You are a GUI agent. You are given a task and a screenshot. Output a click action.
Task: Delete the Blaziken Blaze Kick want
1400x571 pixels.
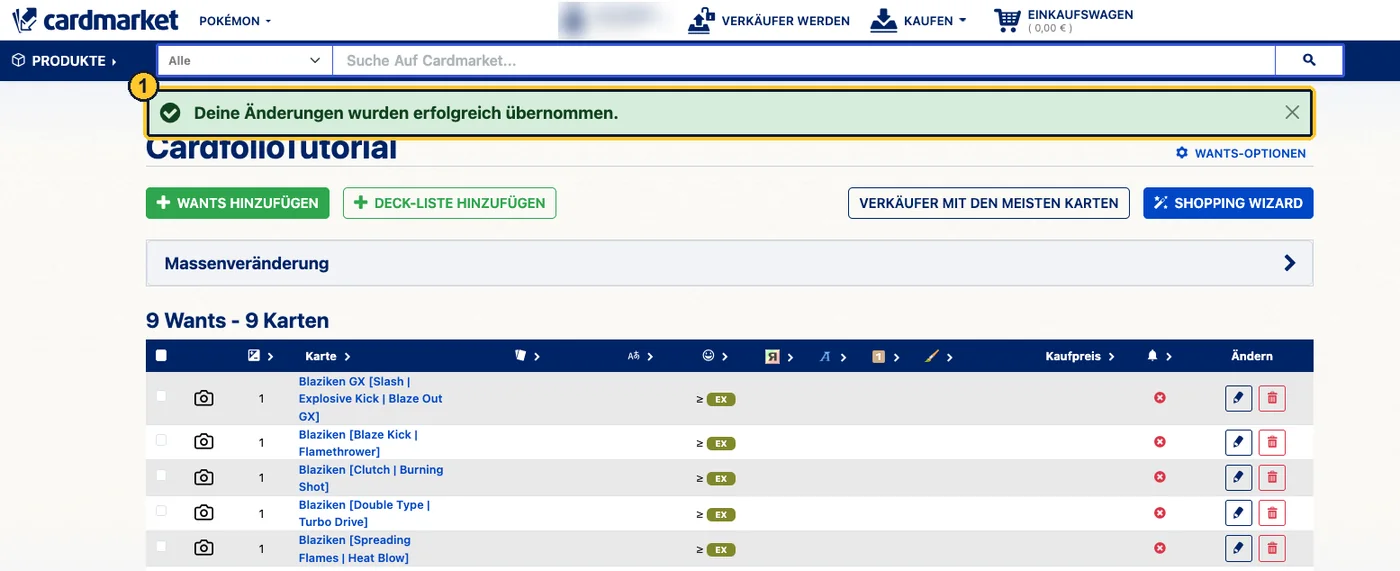[1272, 442]
